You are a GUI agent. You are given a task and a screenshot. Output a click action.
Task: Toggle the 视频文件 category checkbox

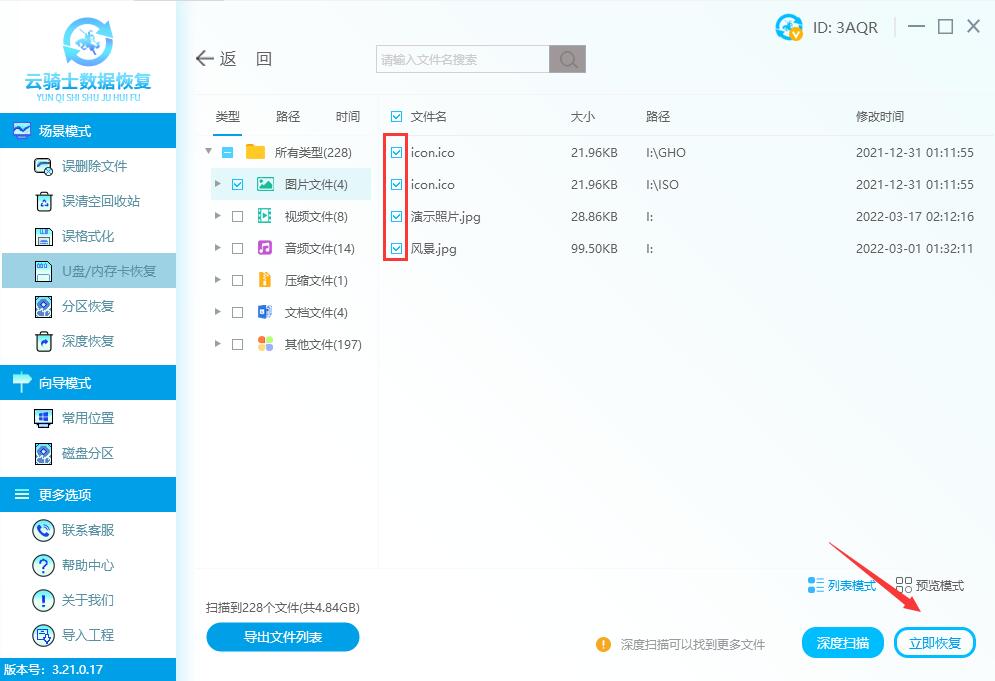(x=239, y=216)
